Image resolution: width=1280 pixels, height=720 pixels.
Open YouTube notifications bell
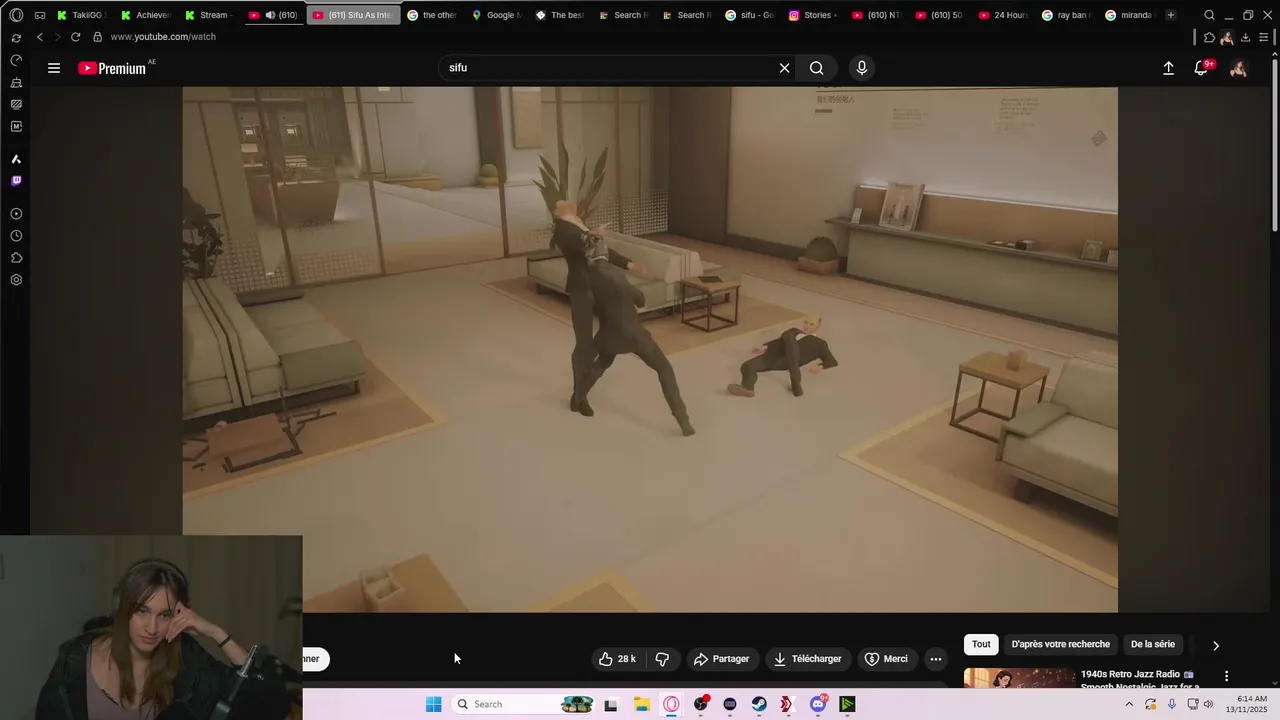1202,67
